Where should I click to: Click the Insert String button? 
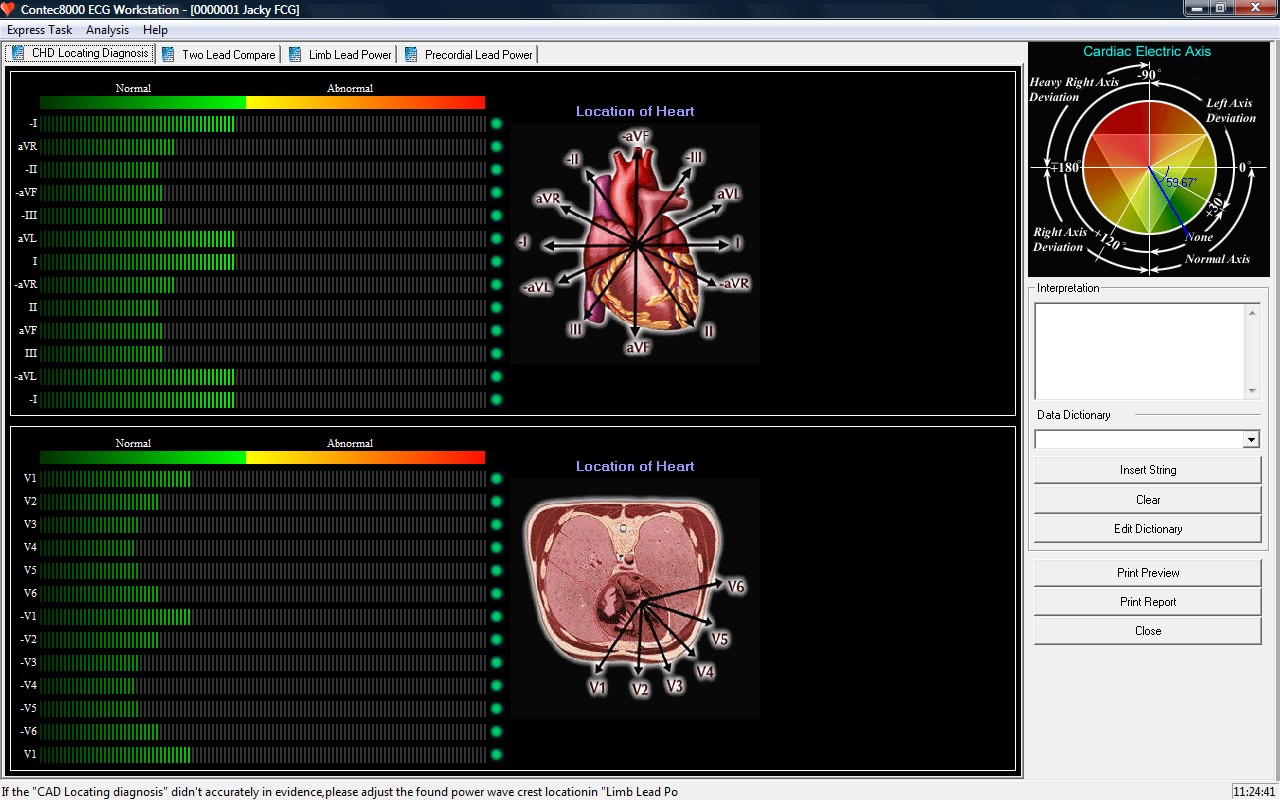(x=1147, y=470)
